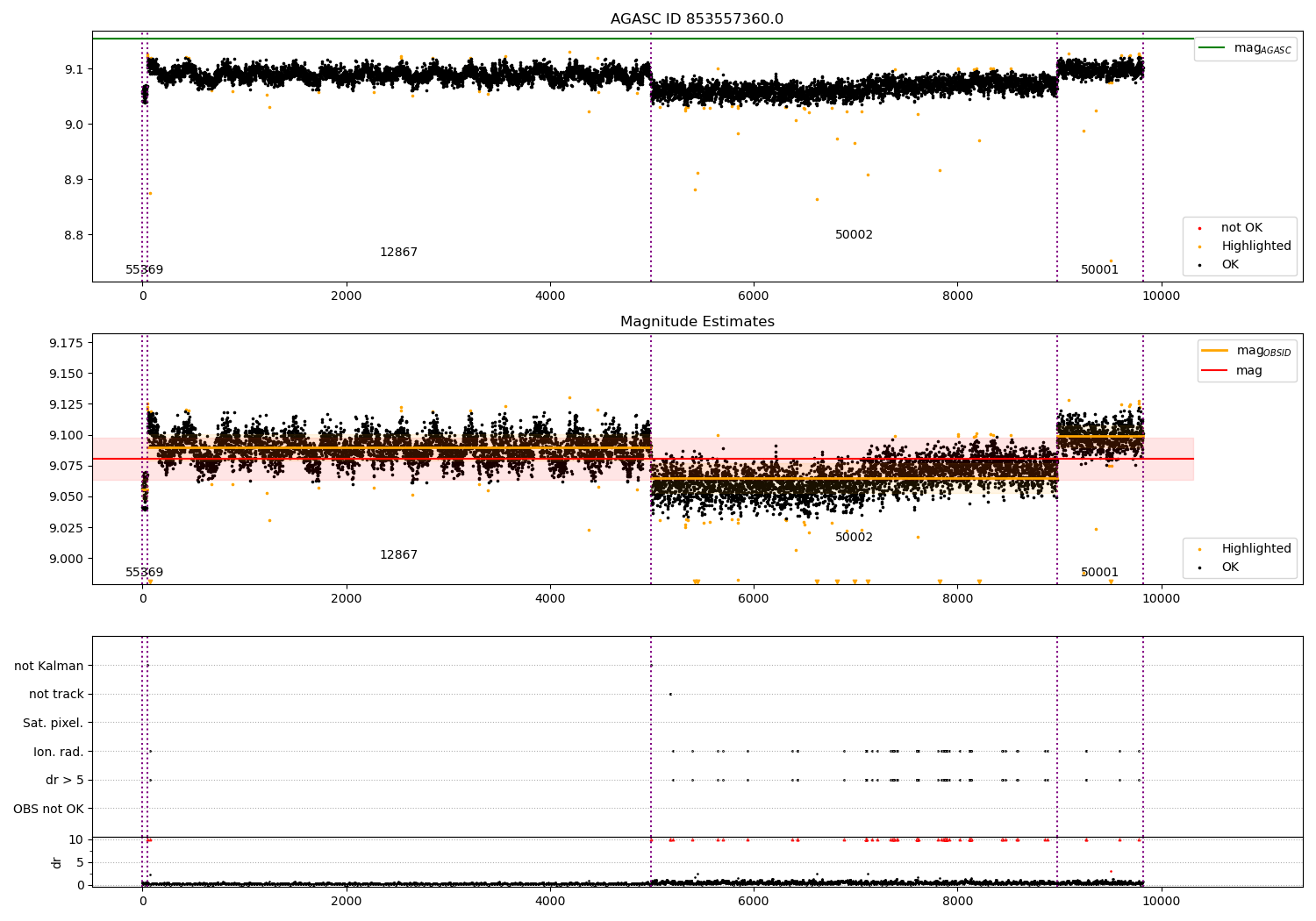Click x-axis tick '4000' under the top plot

coord(550,296)
